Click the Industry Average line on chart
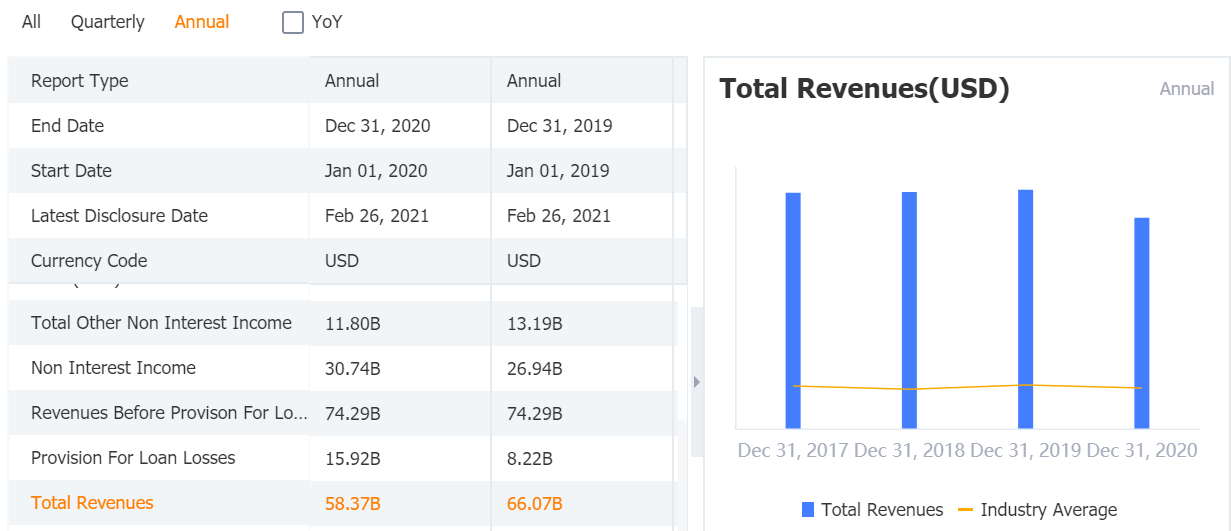Viewport: 1231px width, 531px height. (967, 387)
